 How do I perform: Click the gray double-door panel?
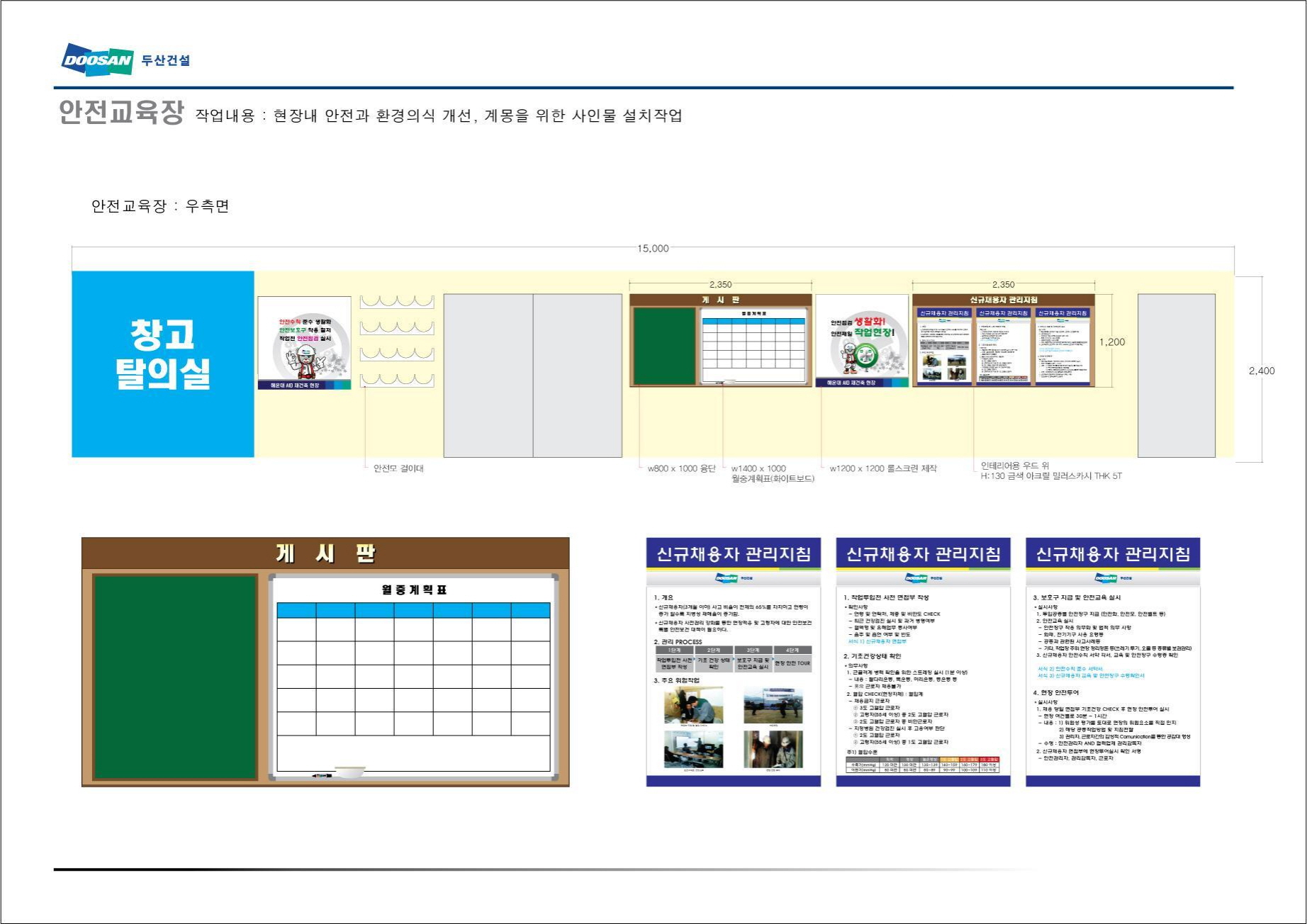pos(533,376)
